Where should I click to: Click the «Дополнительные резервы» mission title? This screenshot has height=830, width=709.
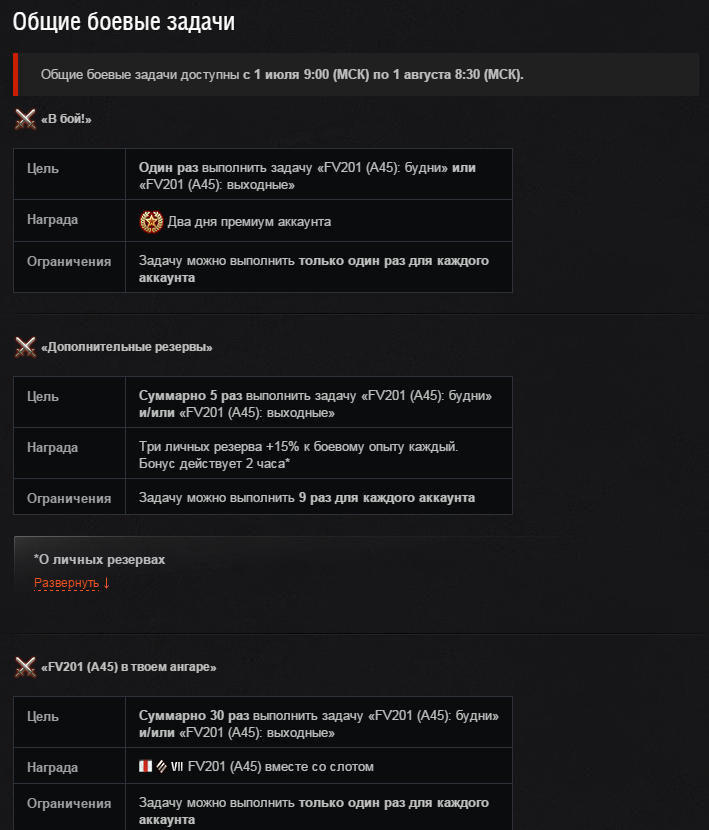(127, 347)
